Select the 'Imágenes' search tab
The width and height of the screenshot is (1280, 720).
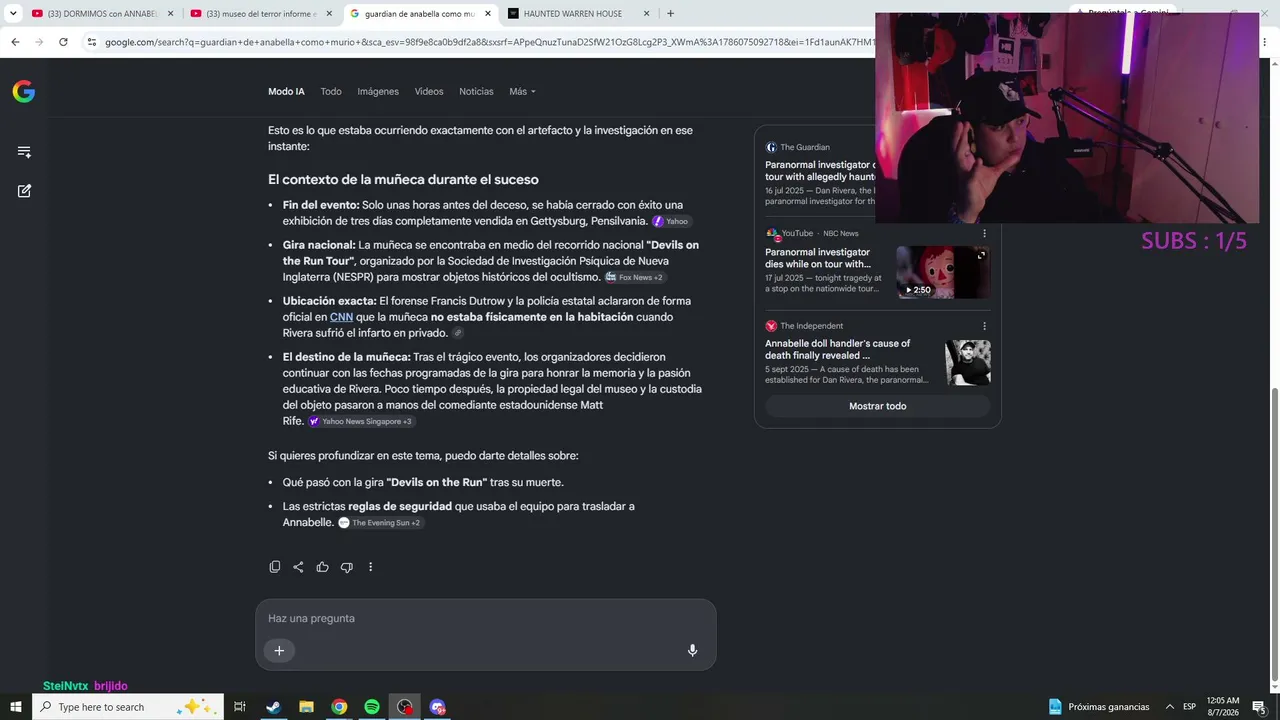pyautogui.click(x=378, y=92)
